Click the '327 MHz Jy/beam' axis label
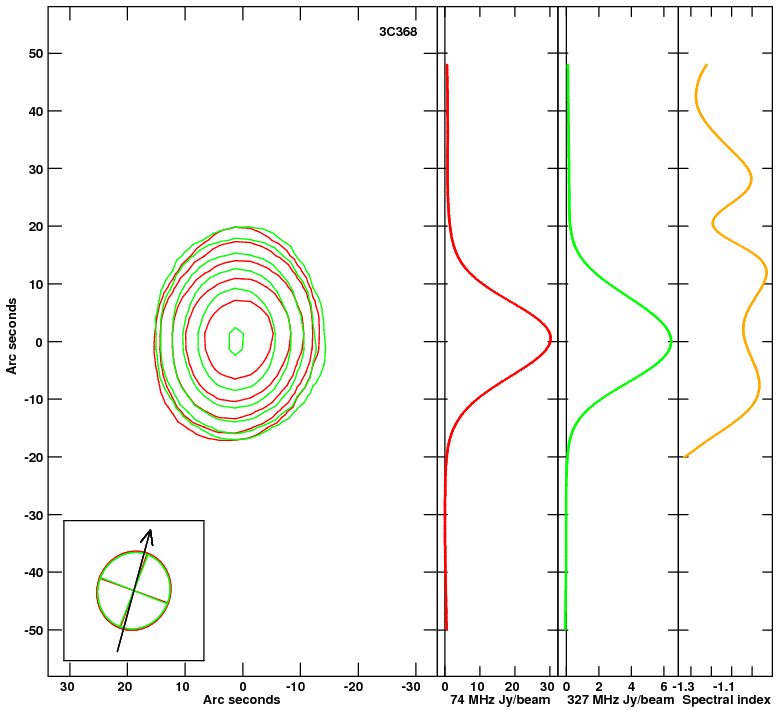779x710 pixels. (621, 700)
